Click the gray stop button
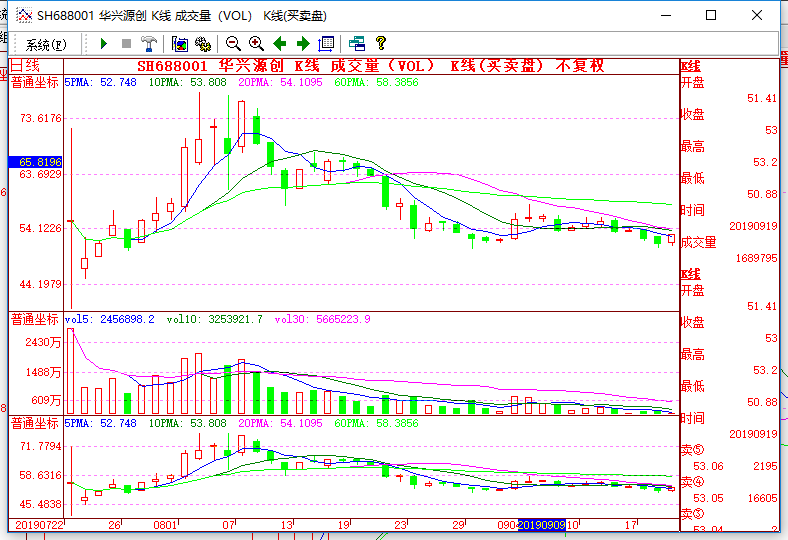788x540 pixels. pos(127,44)
